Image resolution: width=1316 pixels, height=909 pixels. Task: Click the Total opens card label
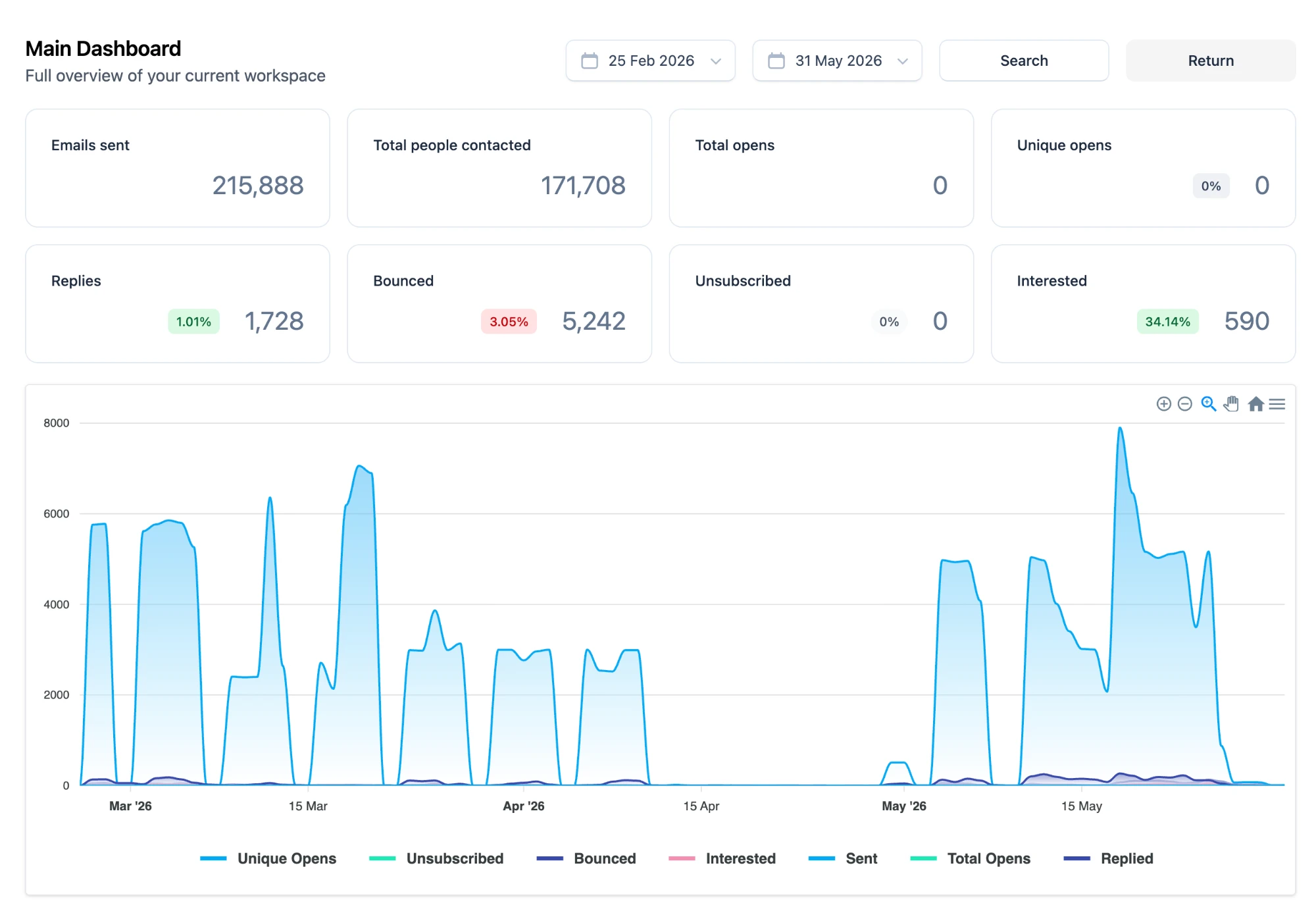(735, 145)
